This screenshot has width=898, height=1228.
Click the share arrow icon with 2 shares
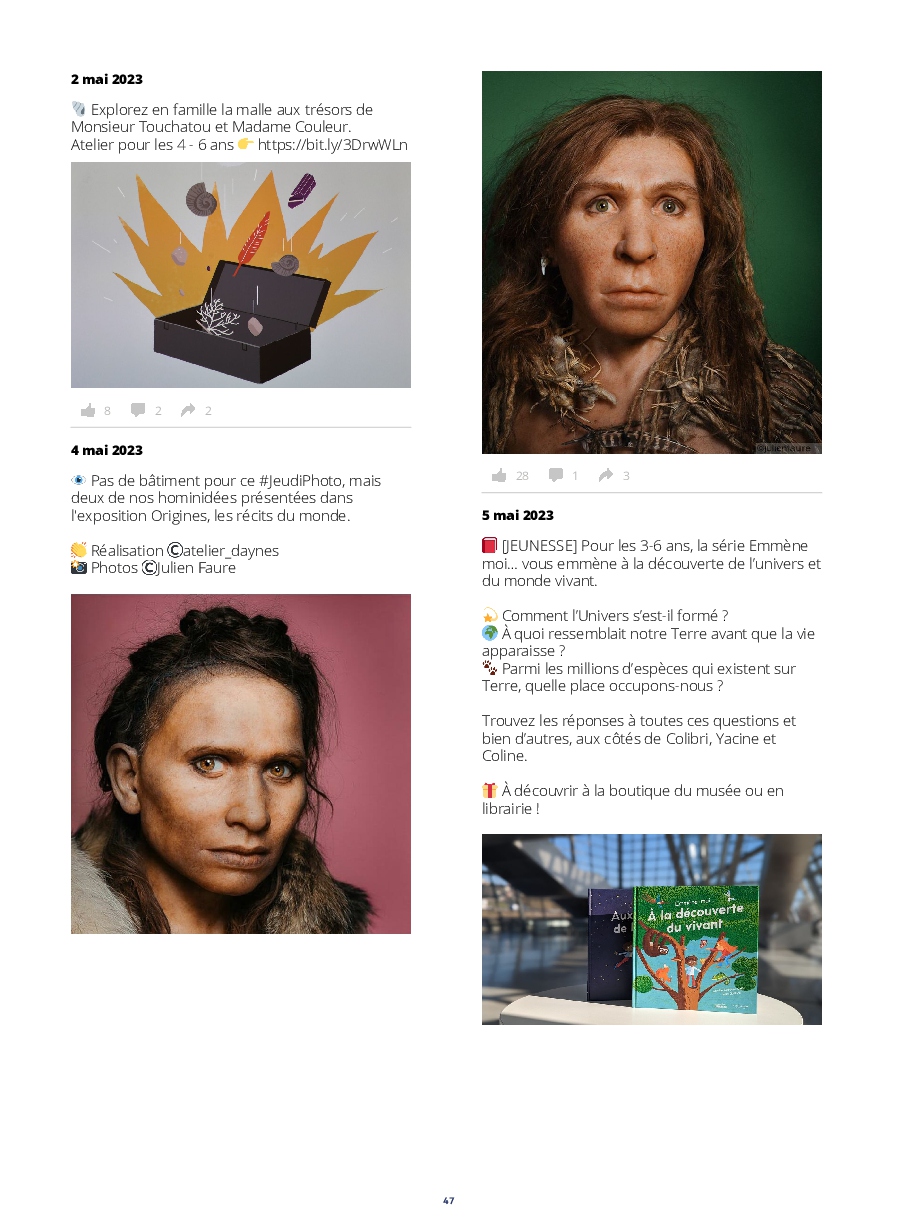[x=188, y=410]
